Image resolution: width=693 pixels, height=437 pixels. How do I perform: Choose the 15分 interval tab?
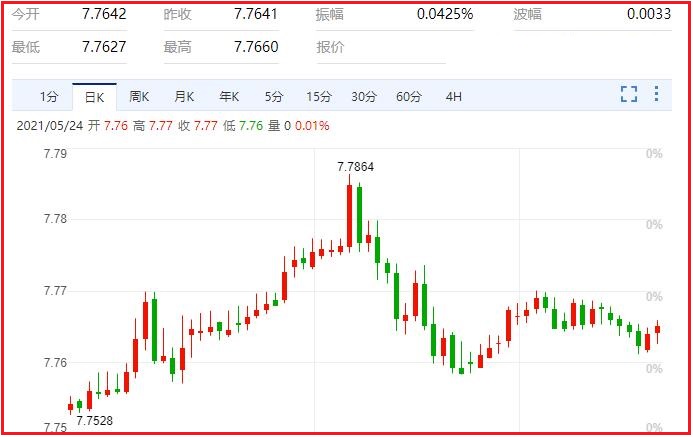pyautogui.click(x=319, y=96)
